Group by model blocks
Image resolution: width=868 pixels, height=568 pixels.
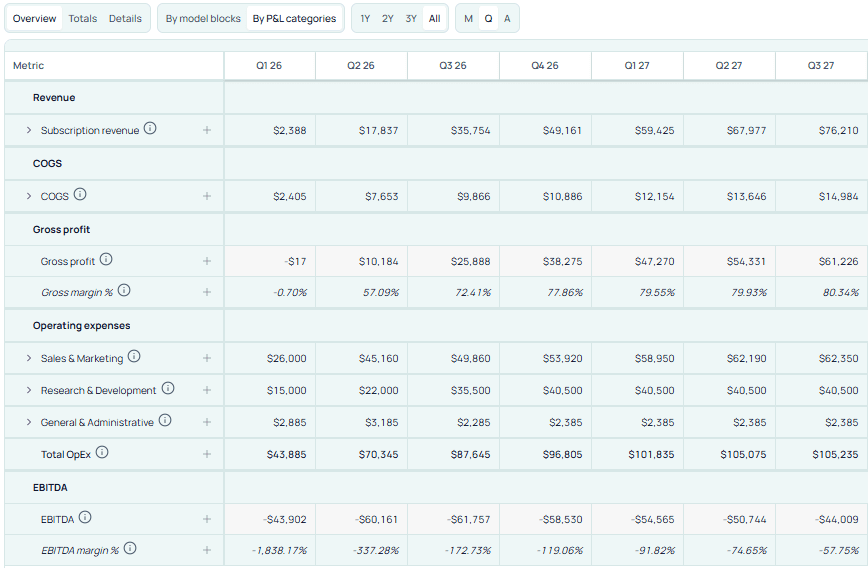203,18
